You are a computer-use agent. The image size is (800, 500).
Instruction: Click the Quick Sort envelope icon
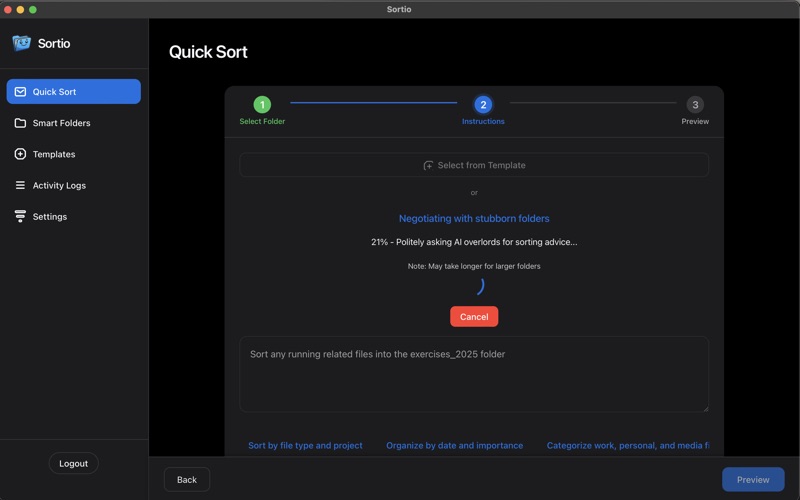pyautogui.click(x=20, y=92)
